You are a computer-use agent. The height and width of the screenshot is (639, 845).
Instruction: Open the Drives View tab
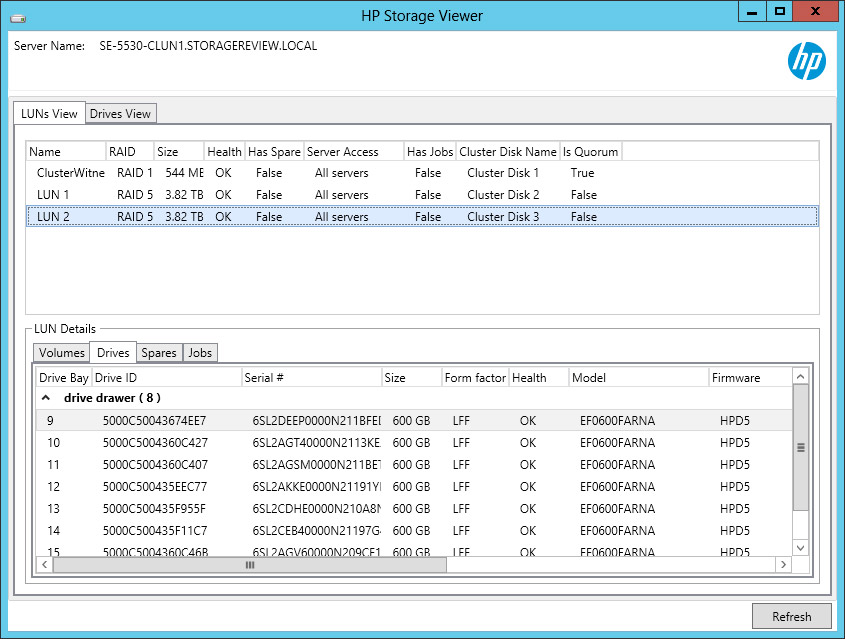pos(120,114)
